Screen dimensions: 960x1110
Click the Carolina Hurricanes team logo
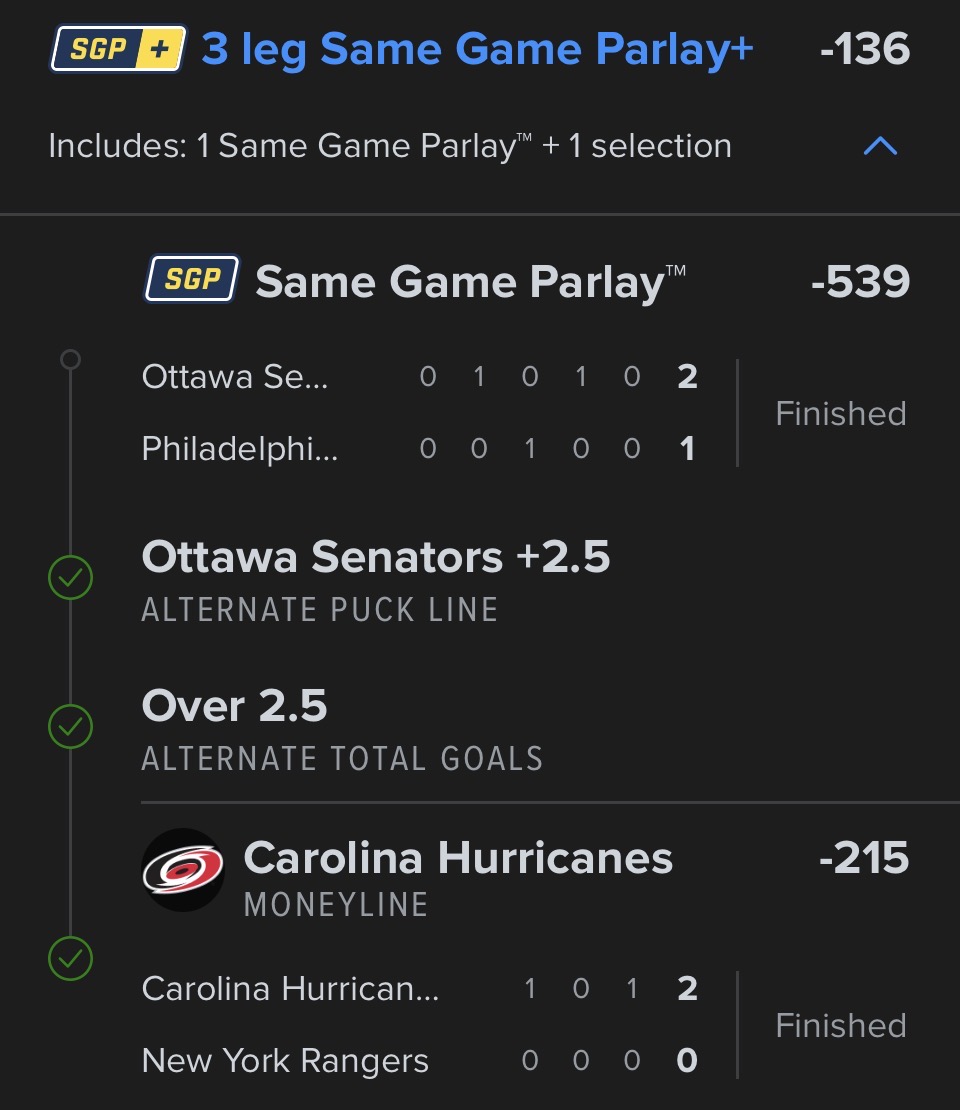click(x=183, y=870)
